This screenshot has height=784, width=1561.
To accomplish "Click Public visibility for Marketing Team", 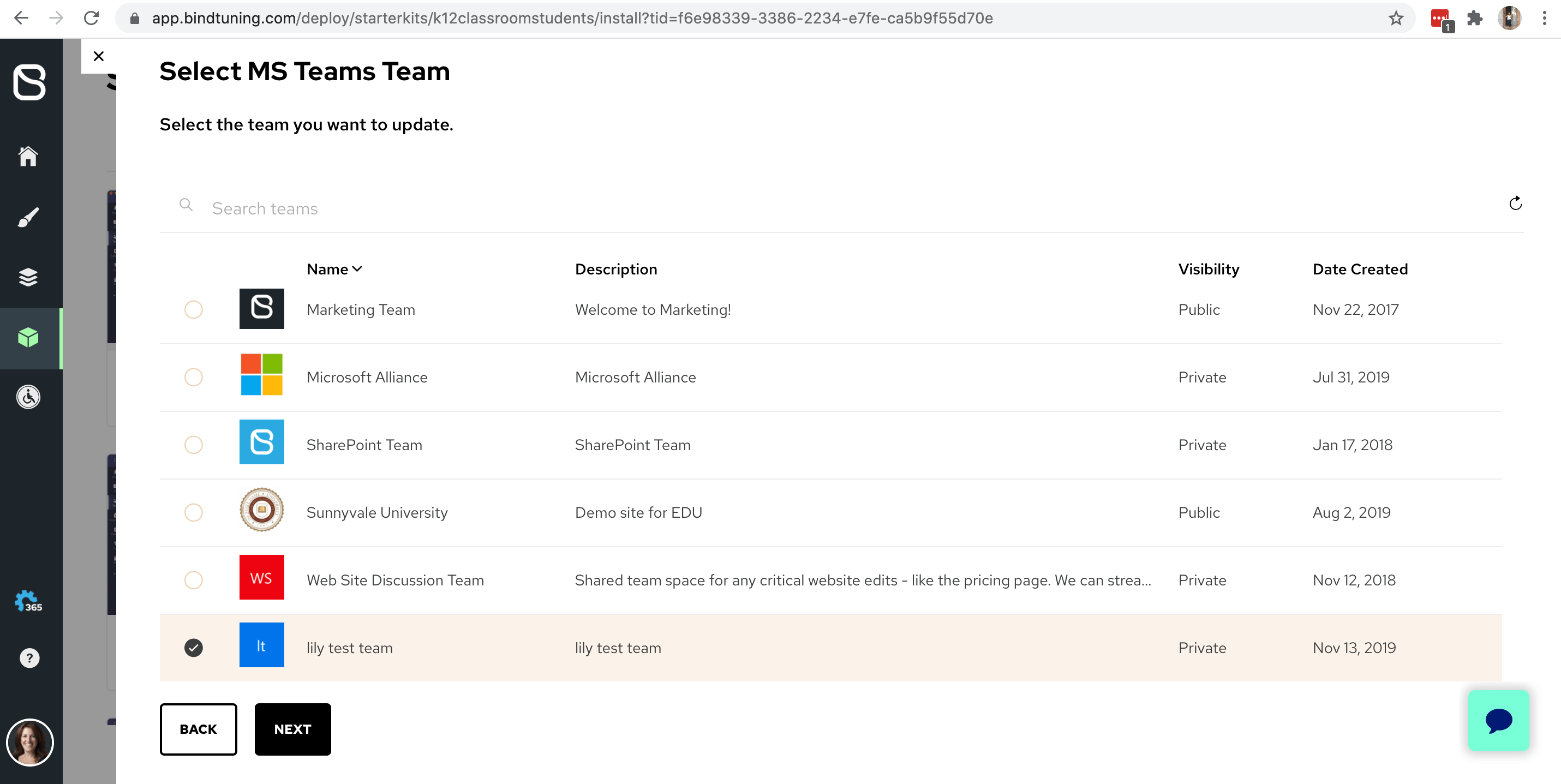I will (x=1199, y=309).
